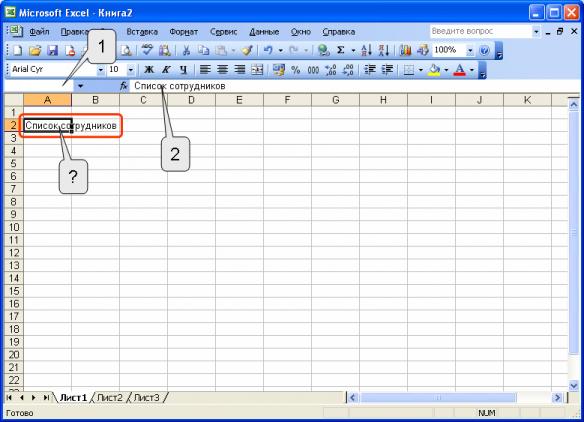Screen dimensions: 584x422
Task: Click the row 10 header
Action: pos(14,227)
